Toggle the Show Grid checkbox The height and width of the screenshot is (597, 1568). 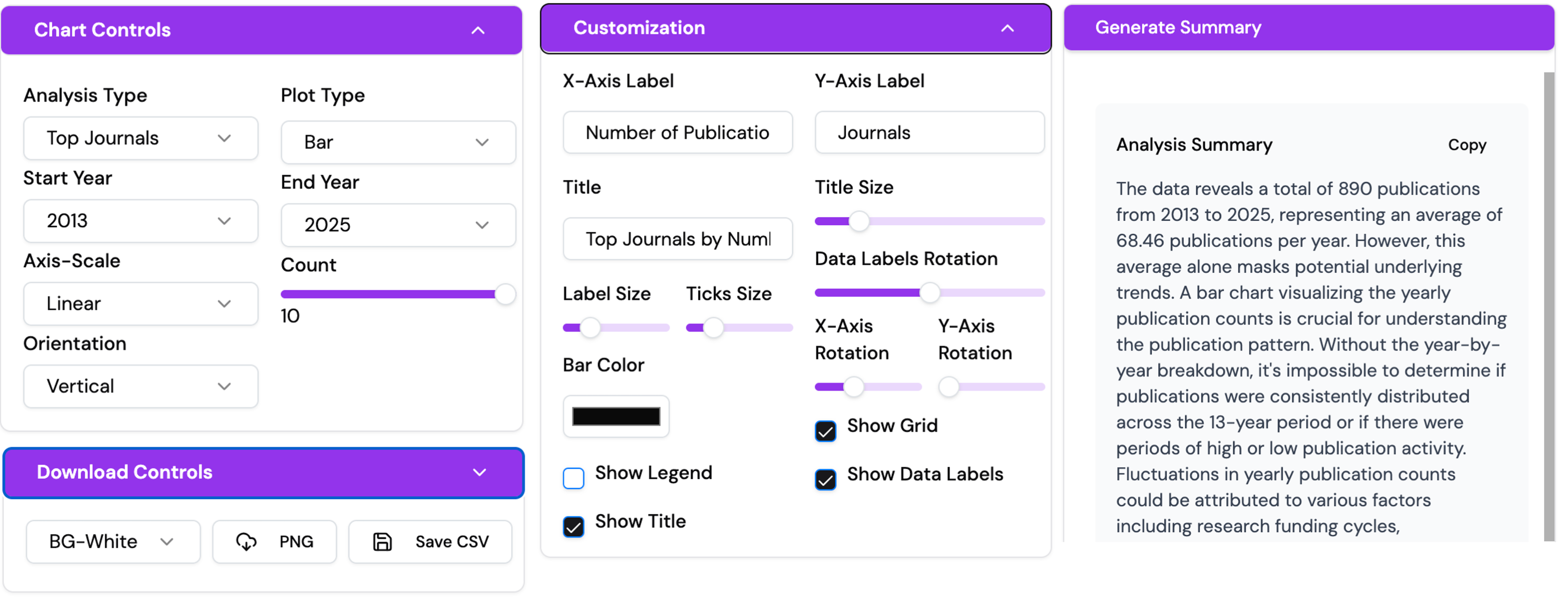click(x=825, y=431)
